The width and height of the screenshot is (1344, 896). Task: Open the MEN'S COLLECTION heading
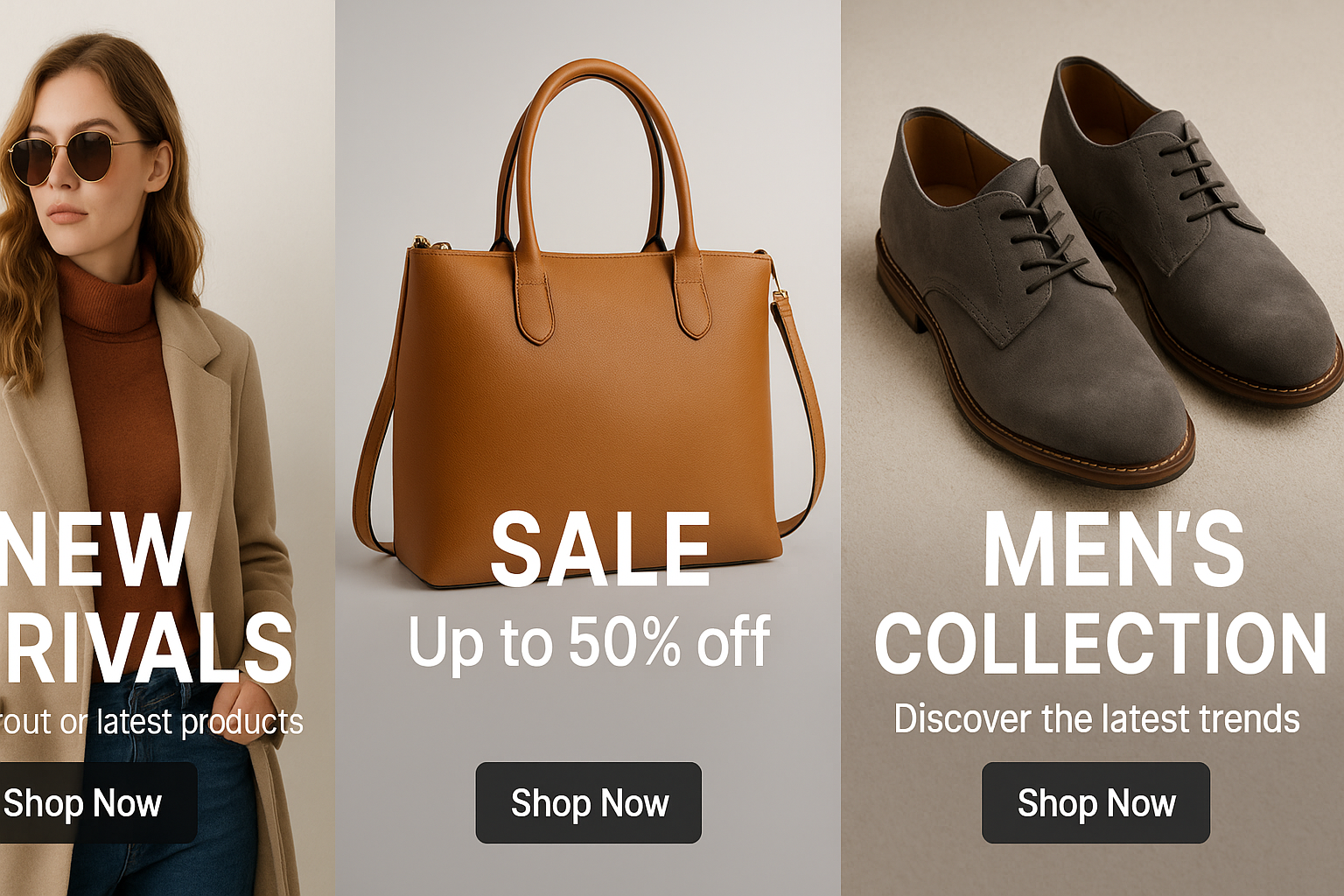[1101, 593]
